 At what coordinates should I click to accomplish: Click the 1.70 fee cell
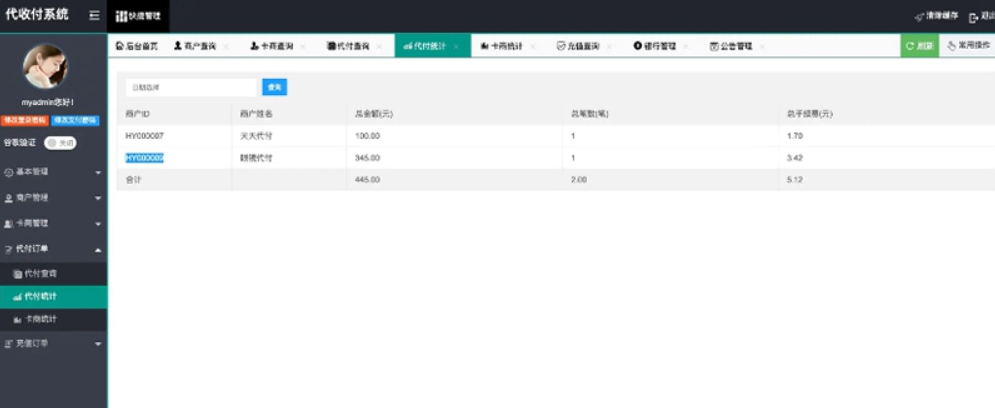point(795,136)
